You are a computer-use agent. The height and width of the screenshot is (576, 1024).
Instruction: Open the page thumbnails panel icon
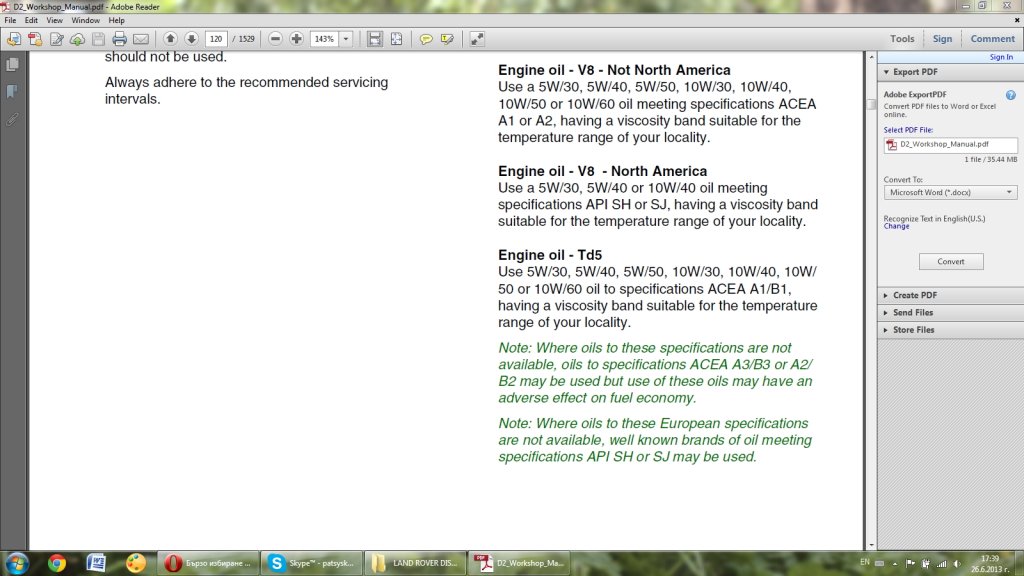click(x=12, y=64)
